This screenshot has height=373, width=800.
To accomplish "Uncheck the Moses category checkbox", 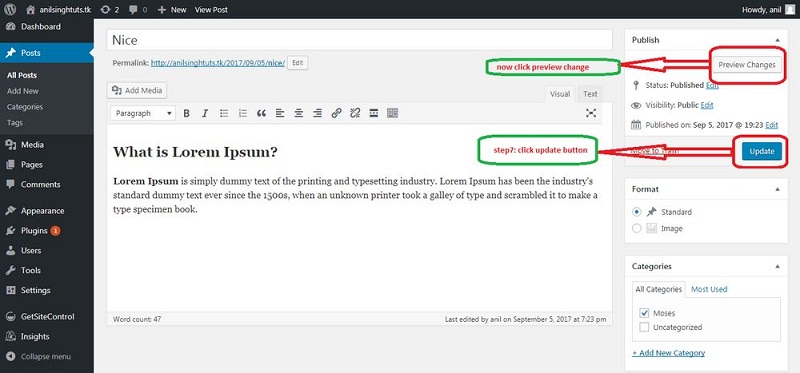I will pyautogui.click(x=644, y=313).
